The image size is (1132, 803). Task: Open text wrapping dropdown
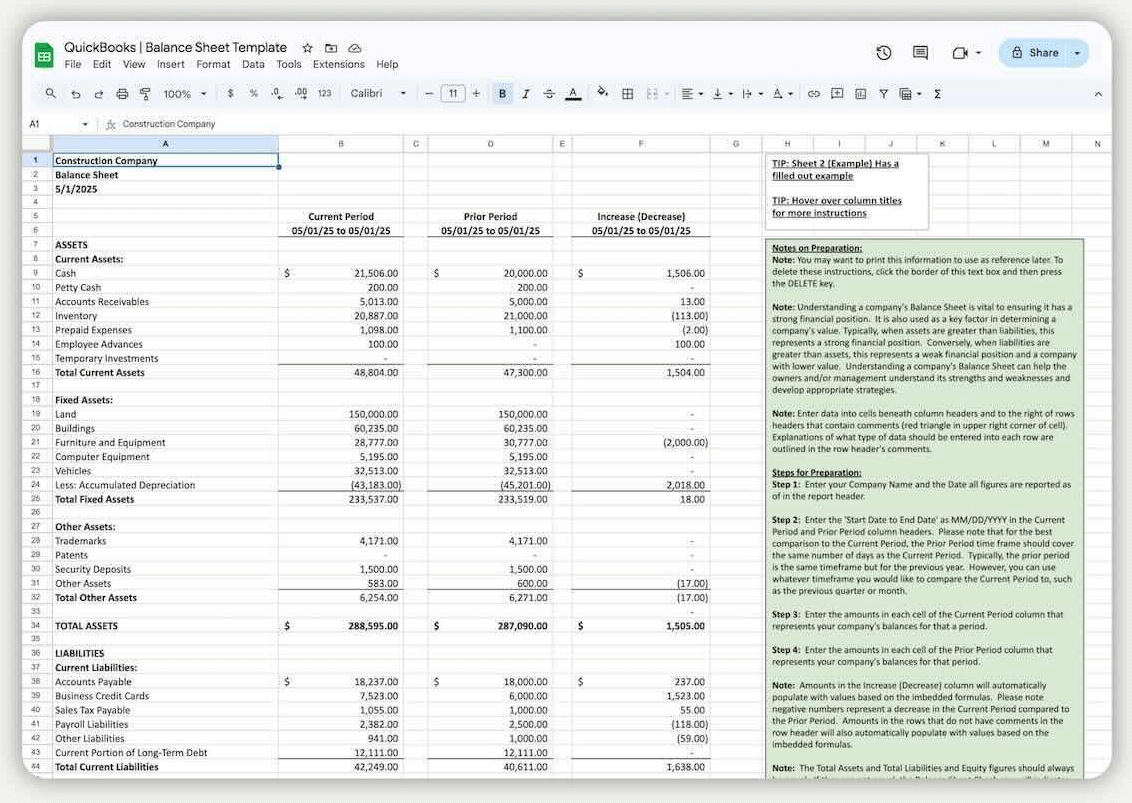coord(752,94)
